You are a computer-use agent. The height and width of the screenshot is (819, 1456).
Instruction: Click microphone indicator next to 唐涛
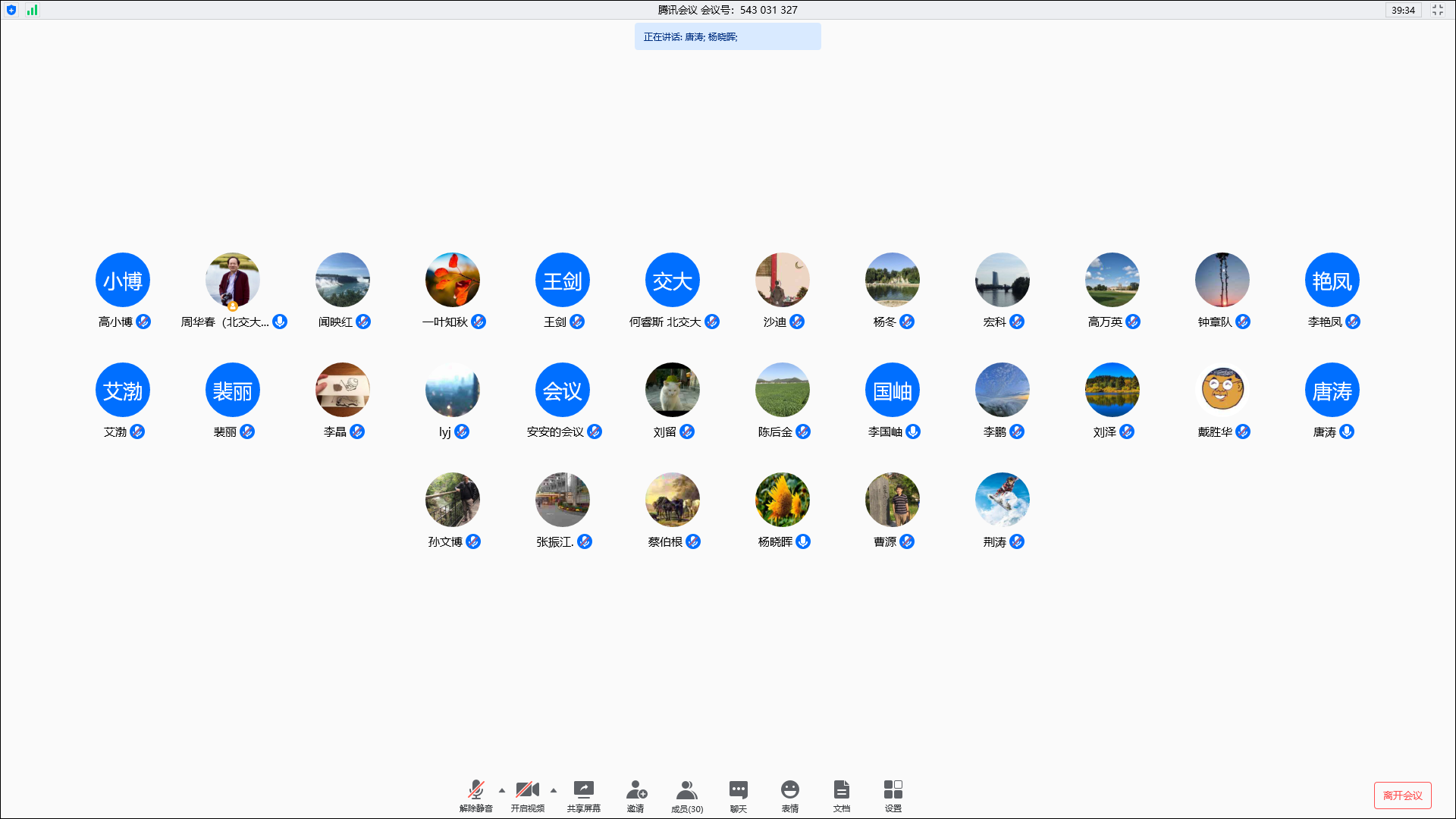tap(1347, 431)
